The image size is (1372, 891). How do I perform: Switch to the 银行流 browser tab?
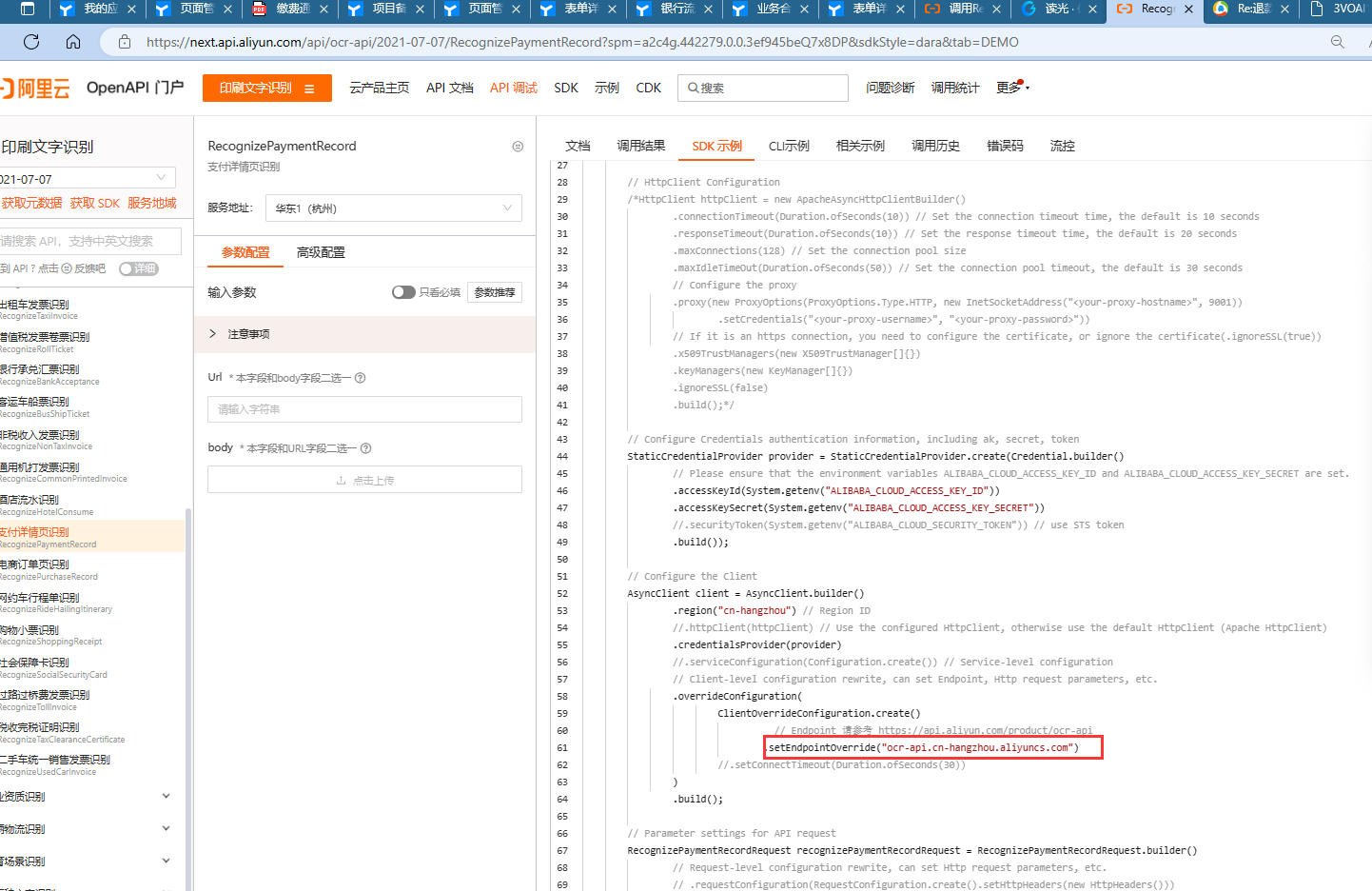675,9
